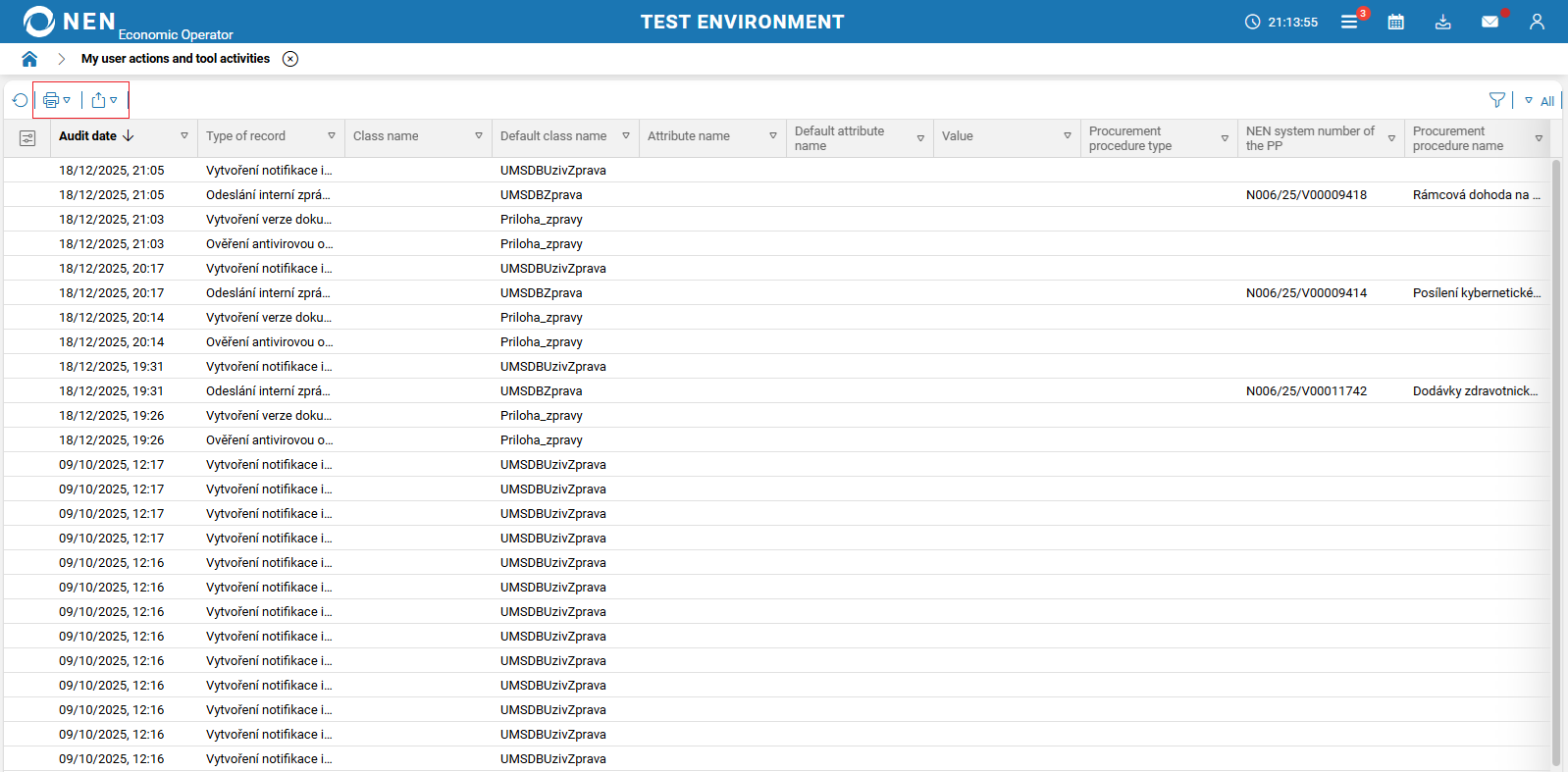The height and width of the screenshot is (772, 1568).
Task: Sort by Class name header
Action: click(x=386, y=136)
